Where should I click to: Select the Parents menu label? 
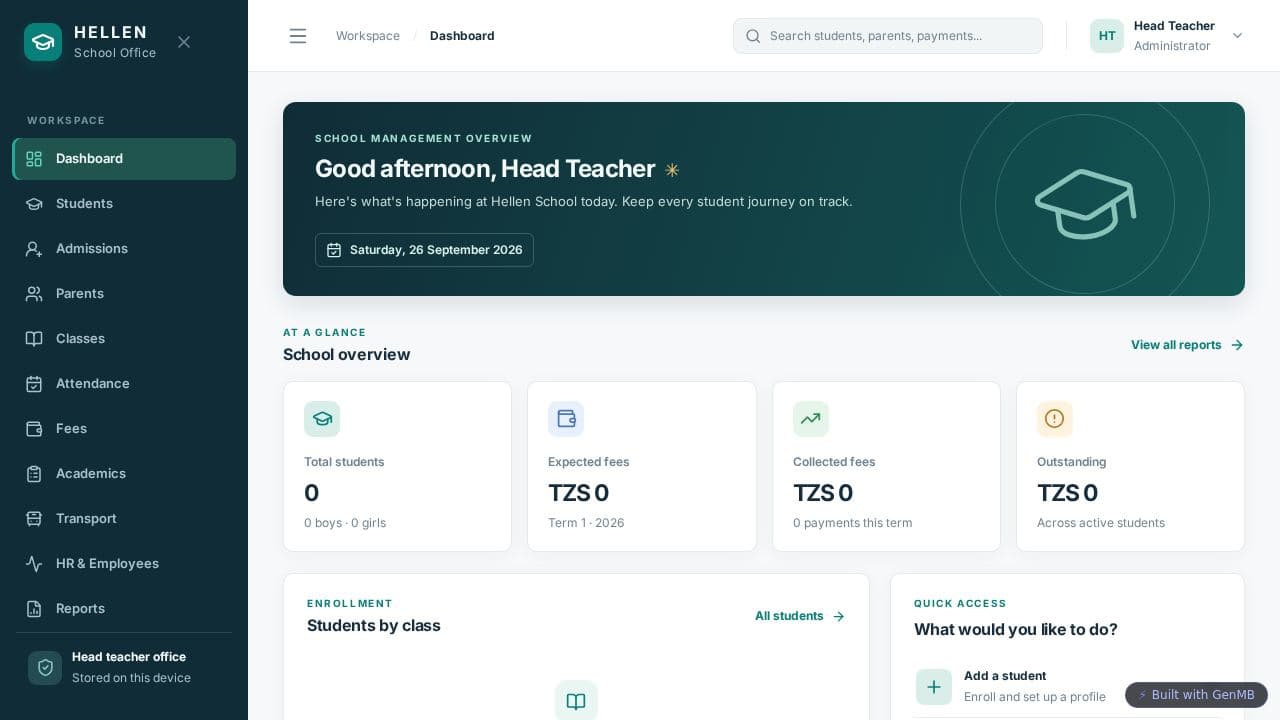[x=80, y=294]
